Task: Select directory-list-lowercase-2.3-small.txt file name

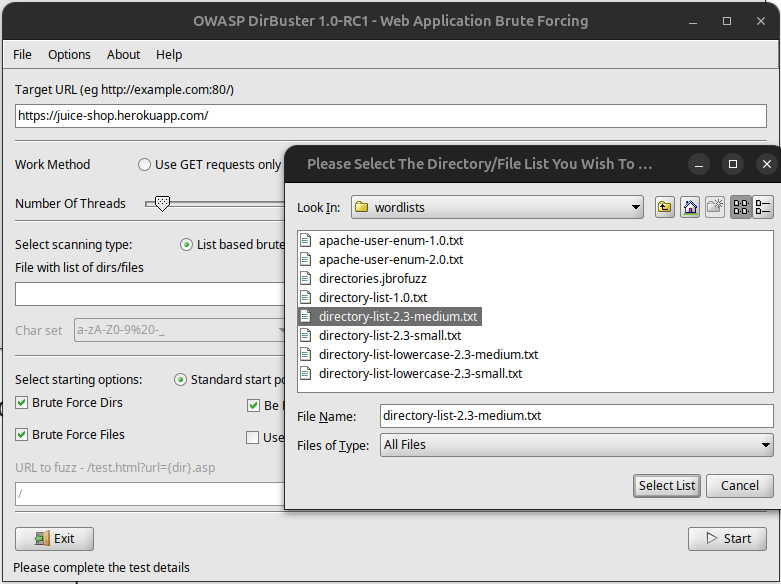Action: 420,373
